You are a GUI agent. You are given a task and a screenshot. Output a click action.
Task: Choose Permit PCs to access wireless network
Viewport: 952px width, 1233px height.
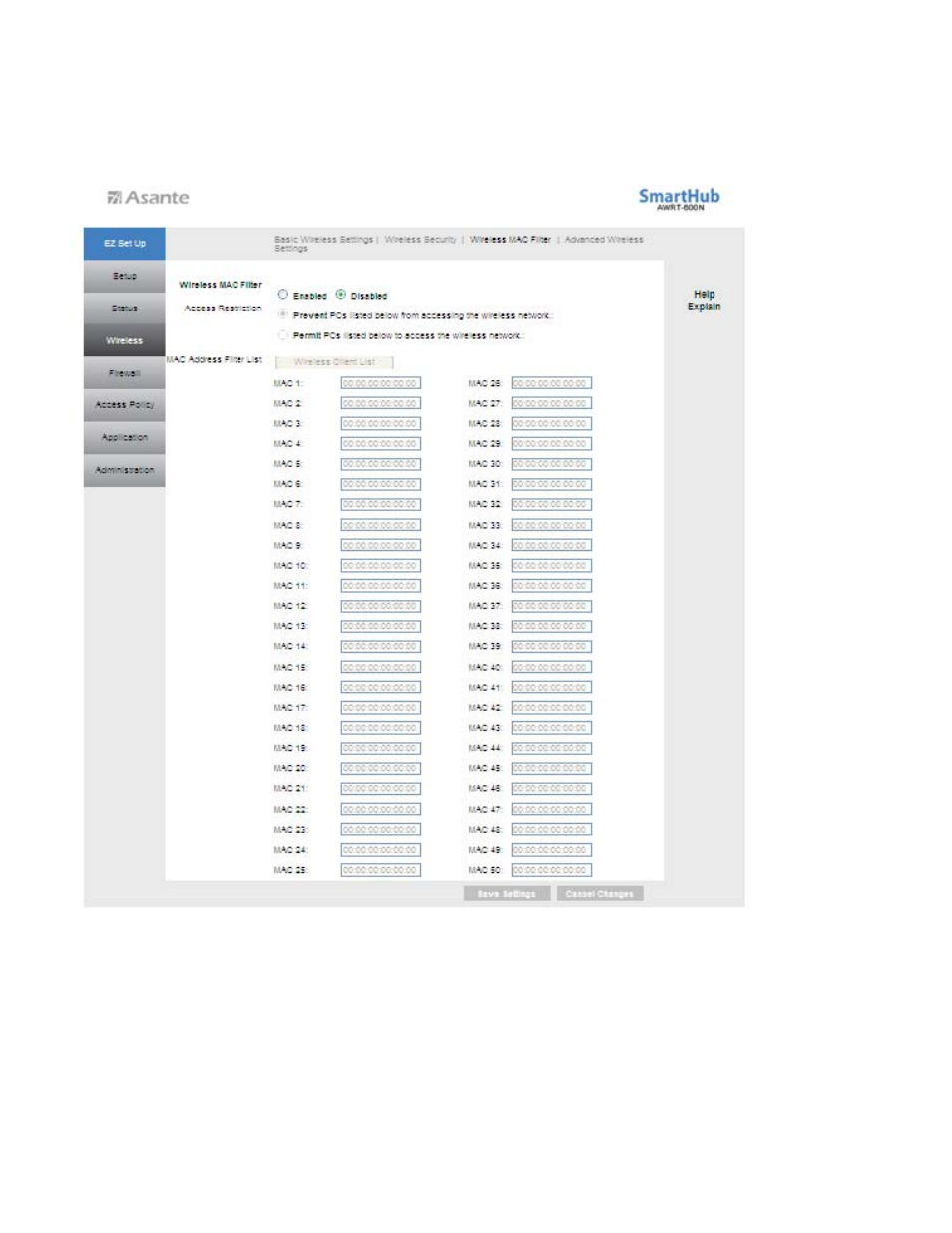click(283, 335)
